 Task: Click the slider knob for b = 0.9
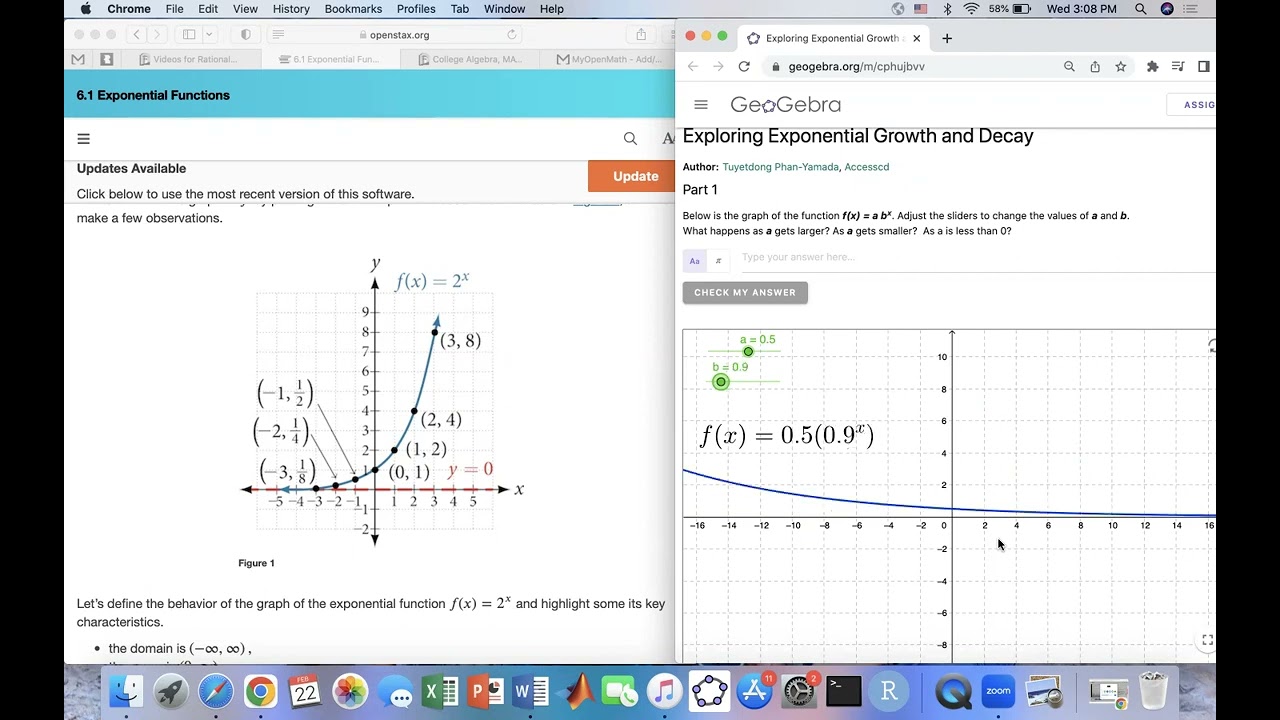(x=721, y=382)
